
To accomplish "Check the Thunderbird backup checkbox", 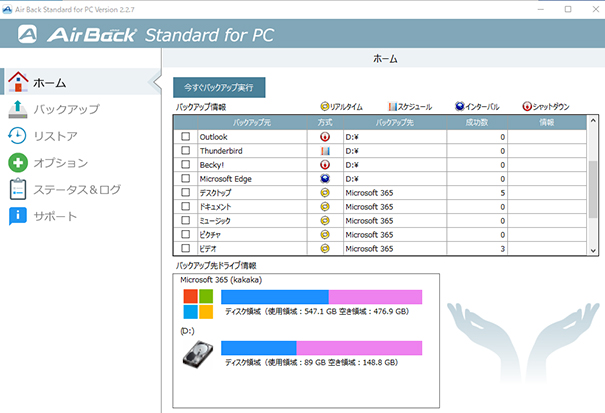I will tap(186, 150).
